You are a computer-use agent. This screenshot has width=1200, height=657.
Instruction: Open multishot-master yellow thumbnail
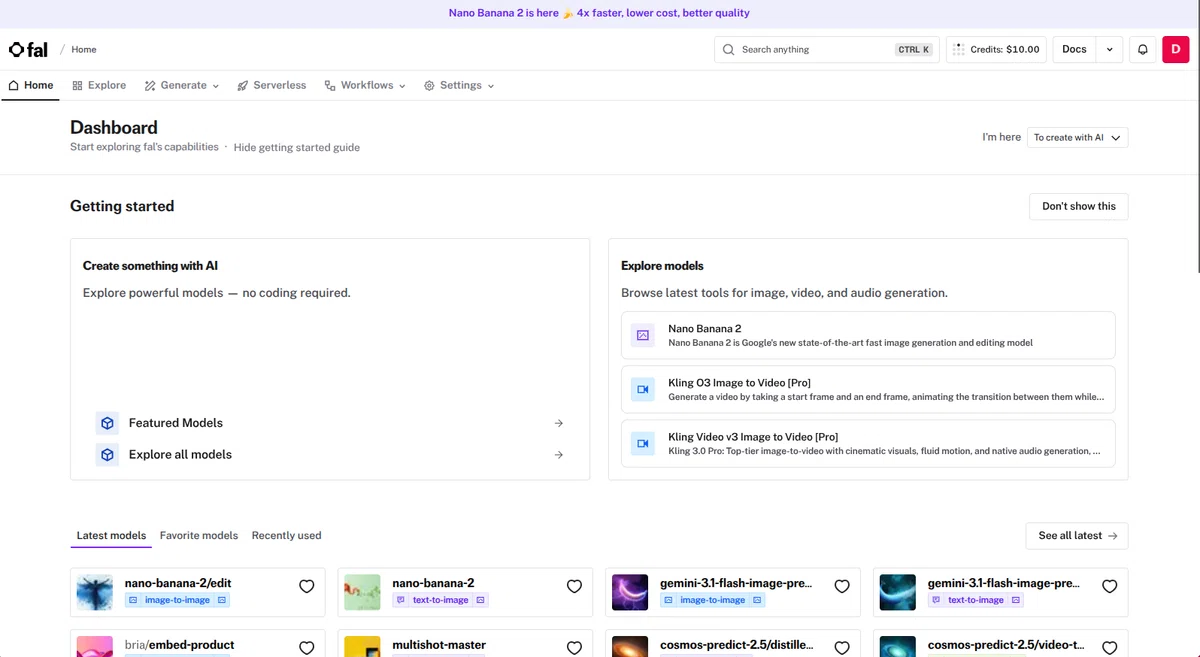tap(362, 646)
